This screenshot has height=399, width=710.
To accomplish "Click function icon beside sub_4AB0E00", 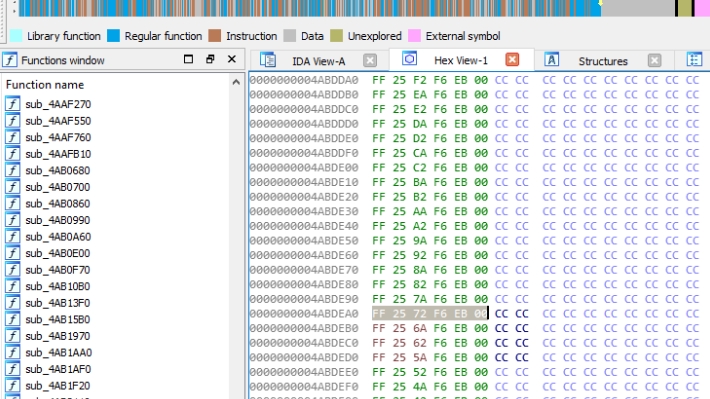I will tap(13, 253).
